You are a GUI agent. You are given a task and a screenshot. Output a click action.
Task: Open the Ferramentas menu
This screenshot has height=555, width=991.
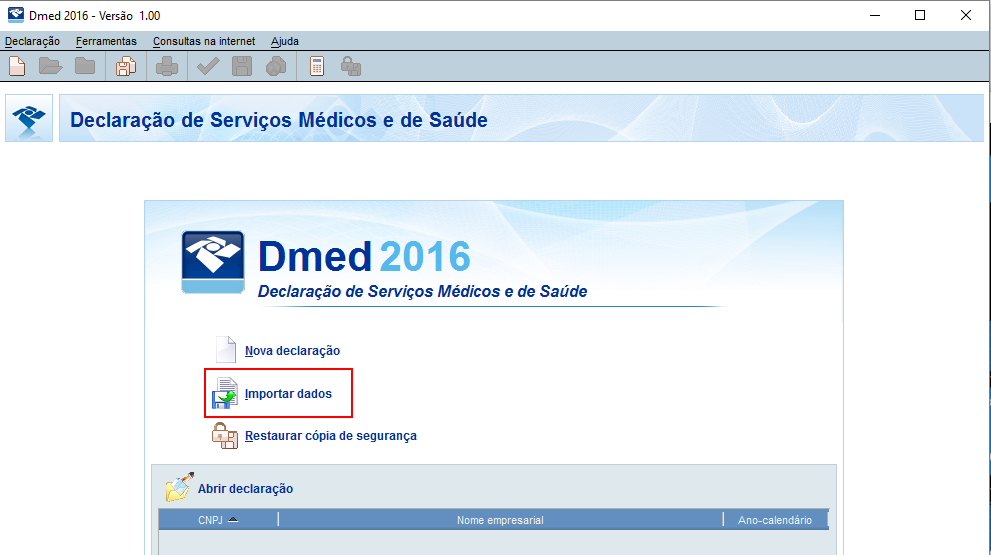point(106,41)
